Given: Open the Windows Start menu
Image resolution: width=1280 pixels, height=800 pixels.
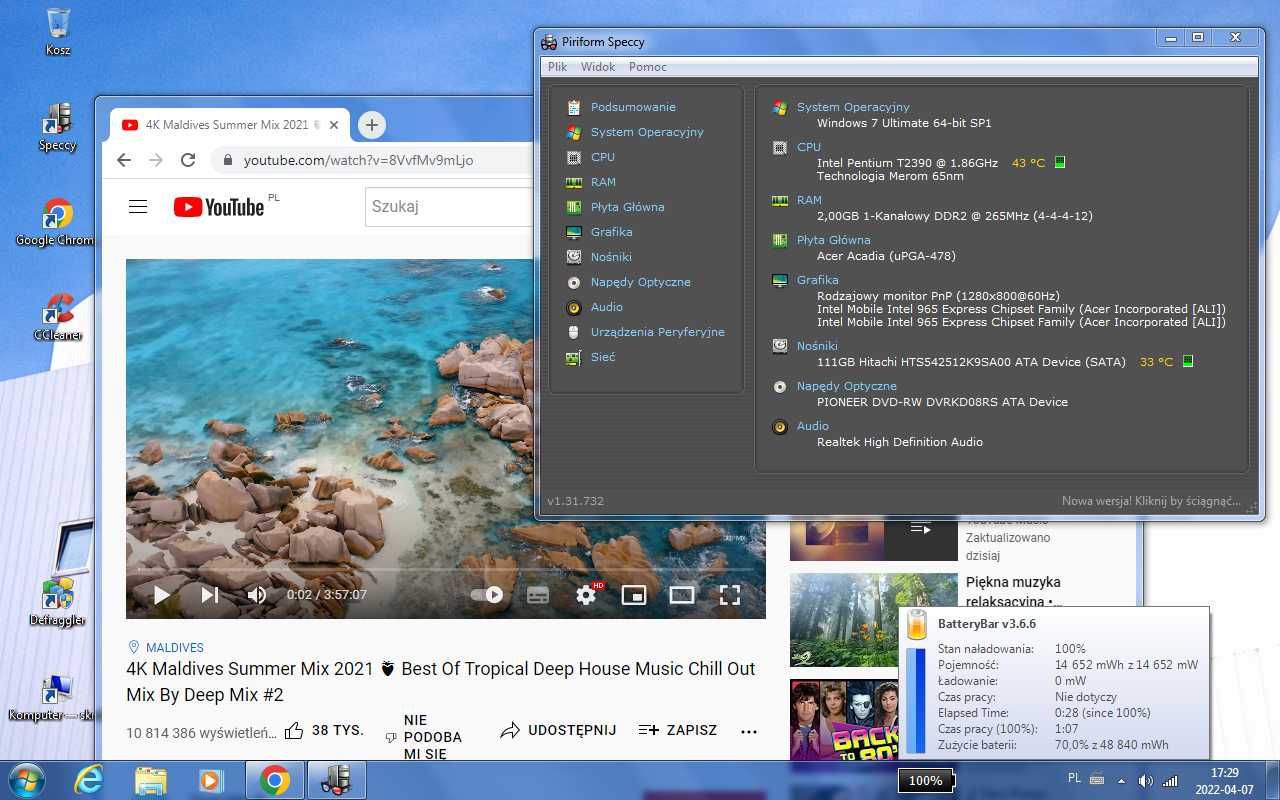Looking at the screenshot, I should click(27, 780).
